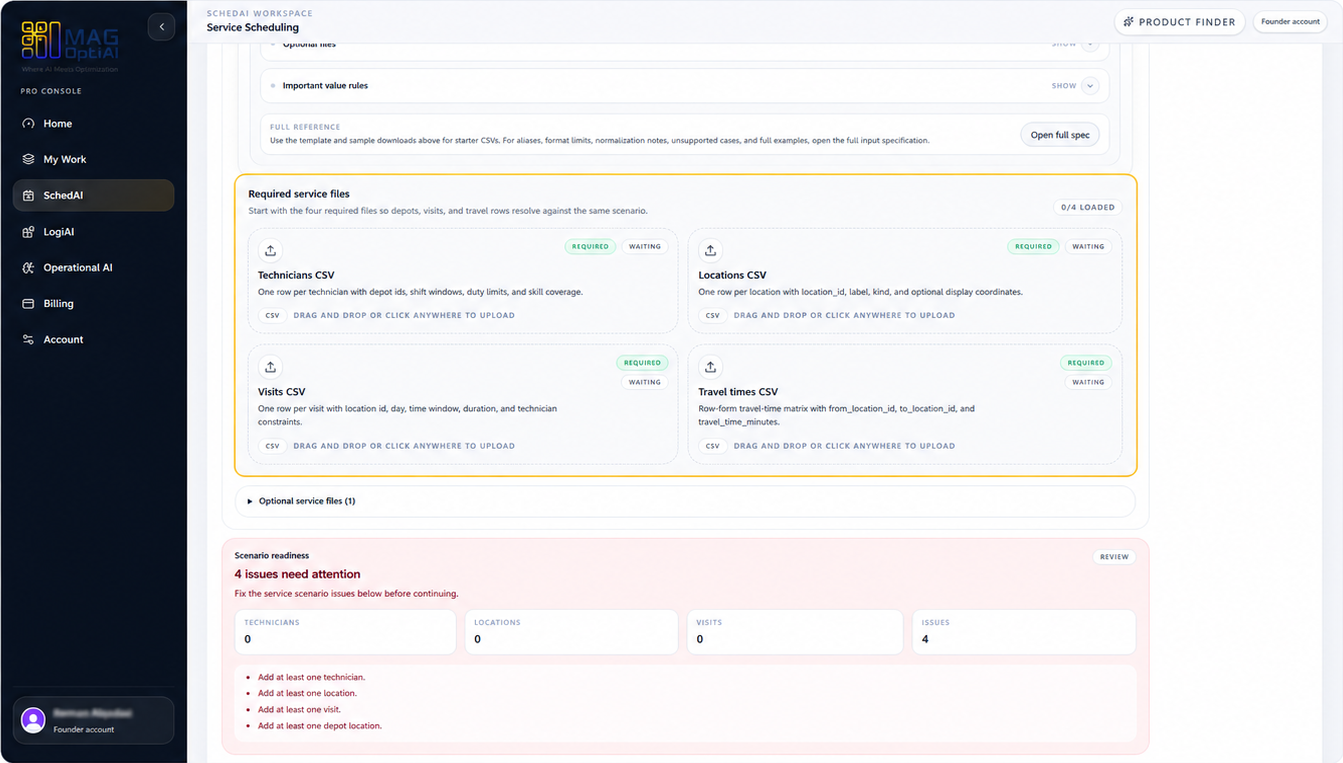
Task: Click the Technicians CSV upload icon
Action: pos(270,250)
